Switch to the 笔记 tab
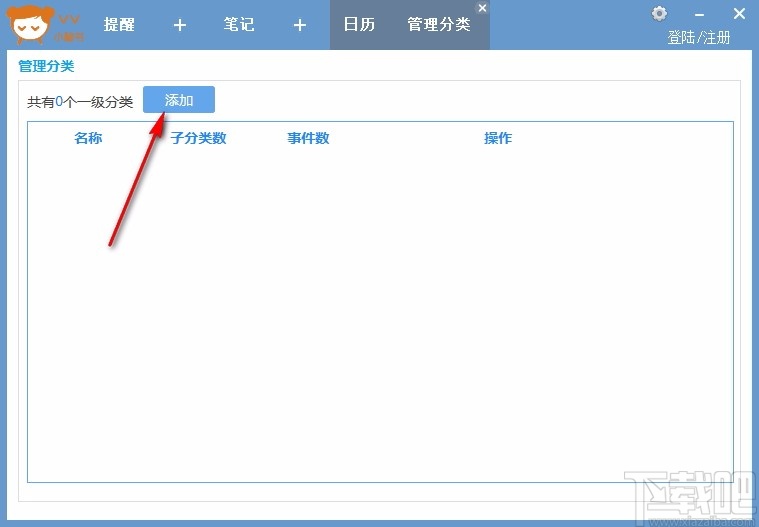Image resolution: width=759 pixels, height=527 pixels. click(x=239, y=24)
